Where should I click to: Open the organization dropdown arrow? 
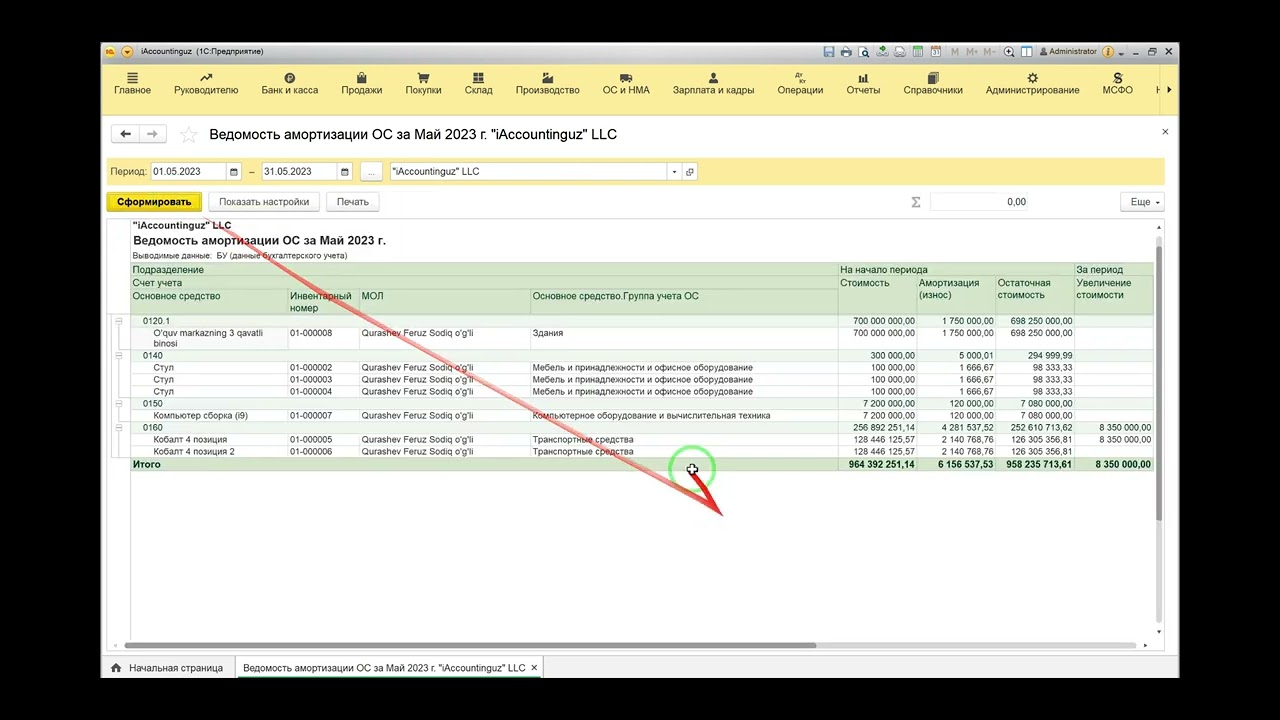(674, 172)
